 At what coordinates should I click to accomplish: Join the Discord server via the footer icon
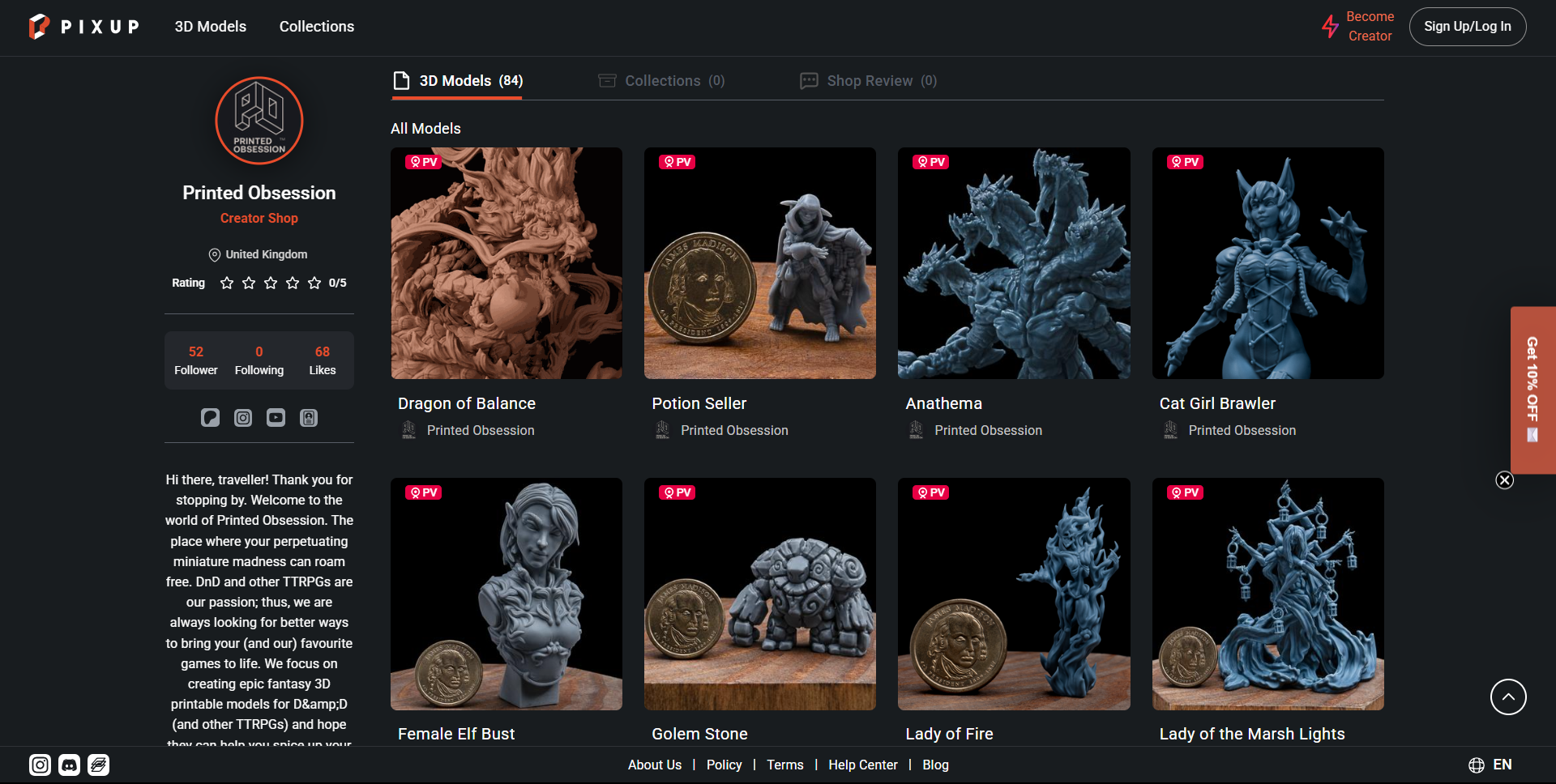click(x=69, y=765)
